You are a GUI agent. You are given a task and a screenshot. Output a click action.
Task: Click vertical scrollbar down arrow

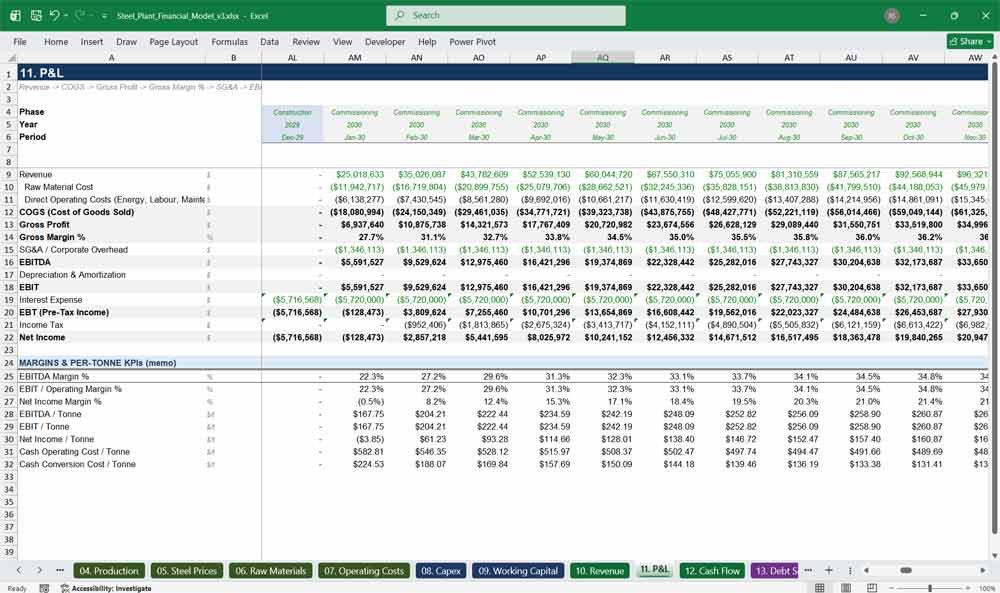point(994,555)
